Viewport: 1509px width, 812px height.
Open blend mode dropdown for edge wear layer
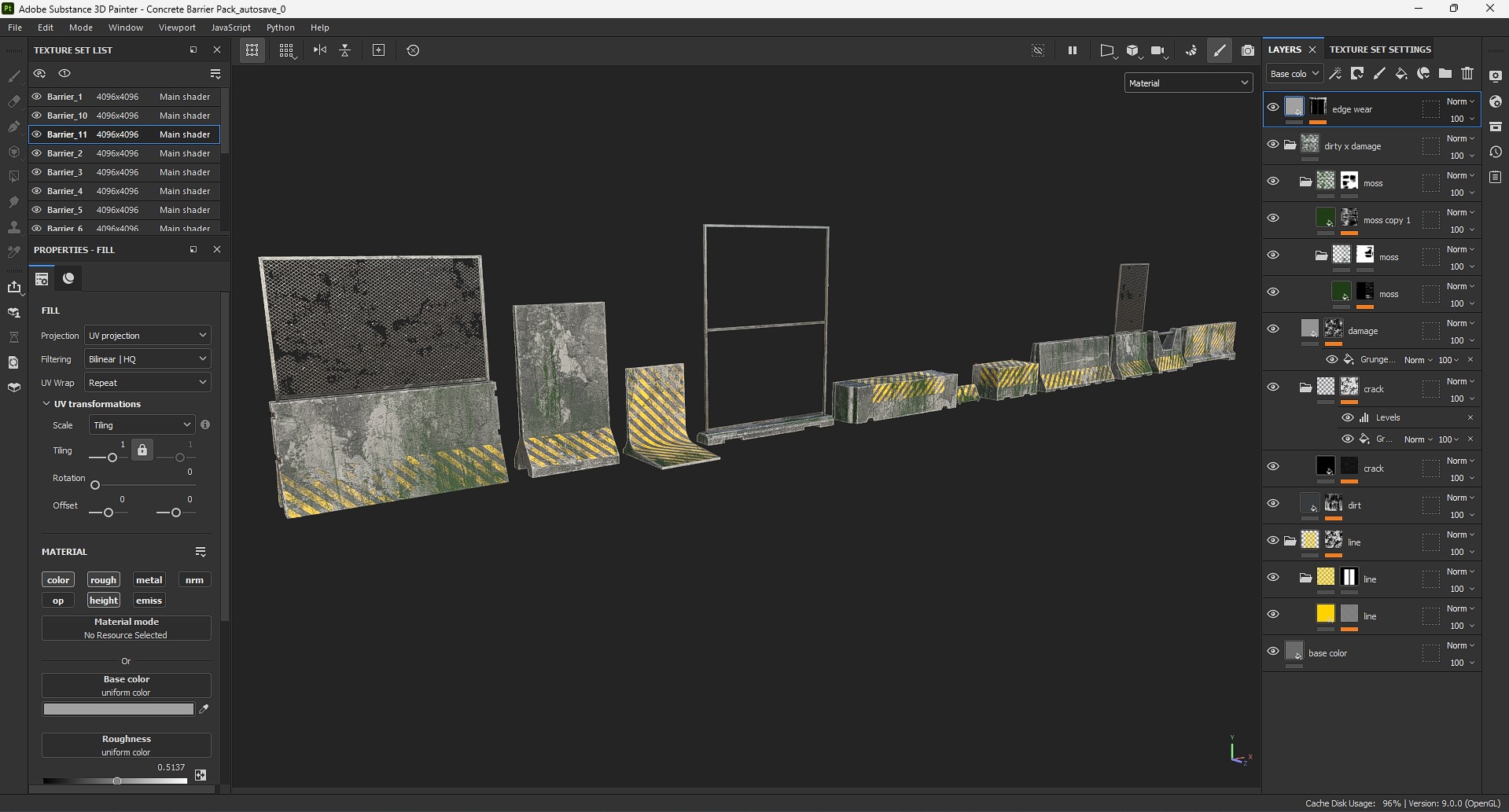[1461, 101]
